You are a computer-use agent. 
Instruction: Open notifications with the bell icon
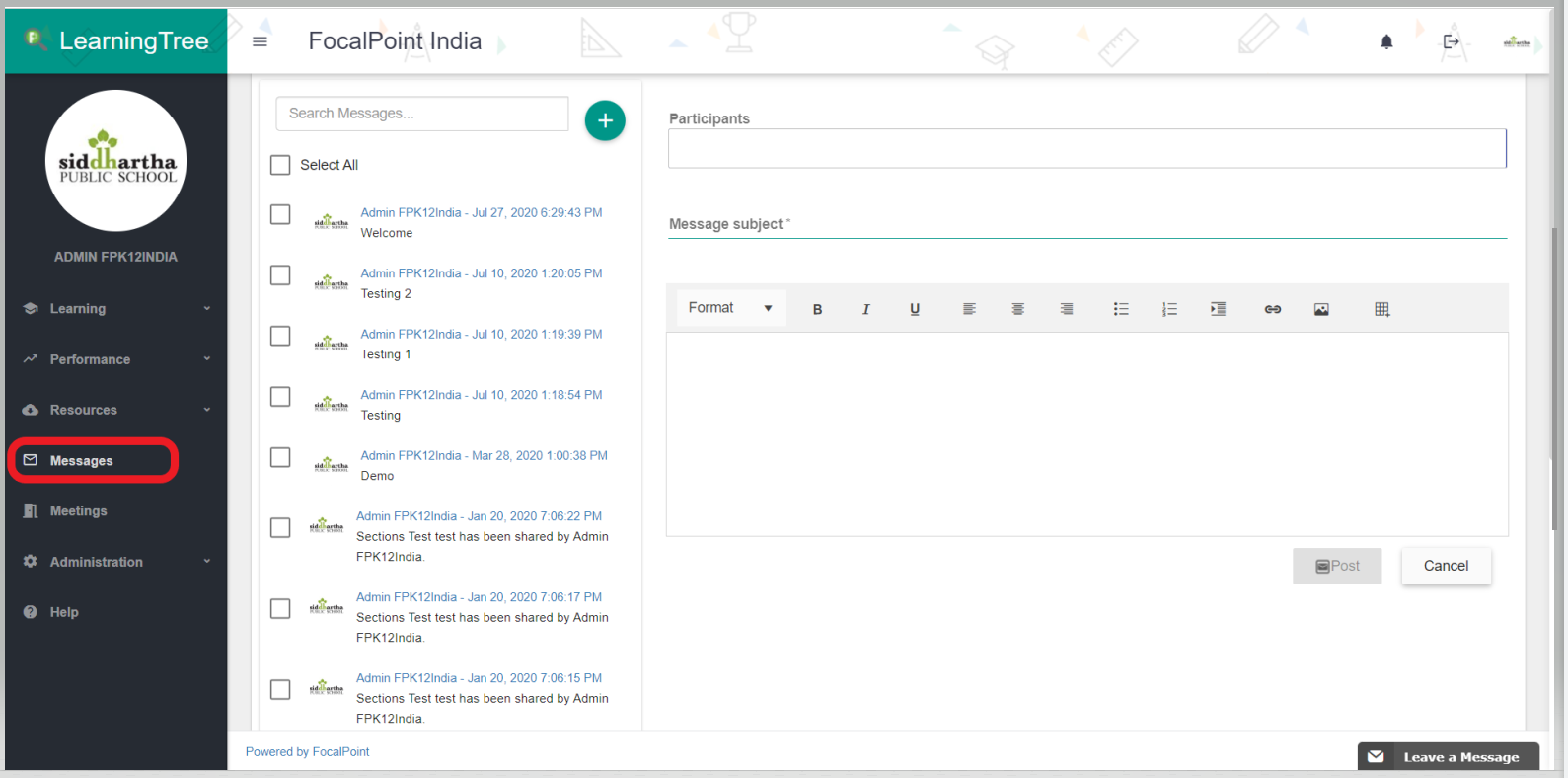pos(1386,41)
